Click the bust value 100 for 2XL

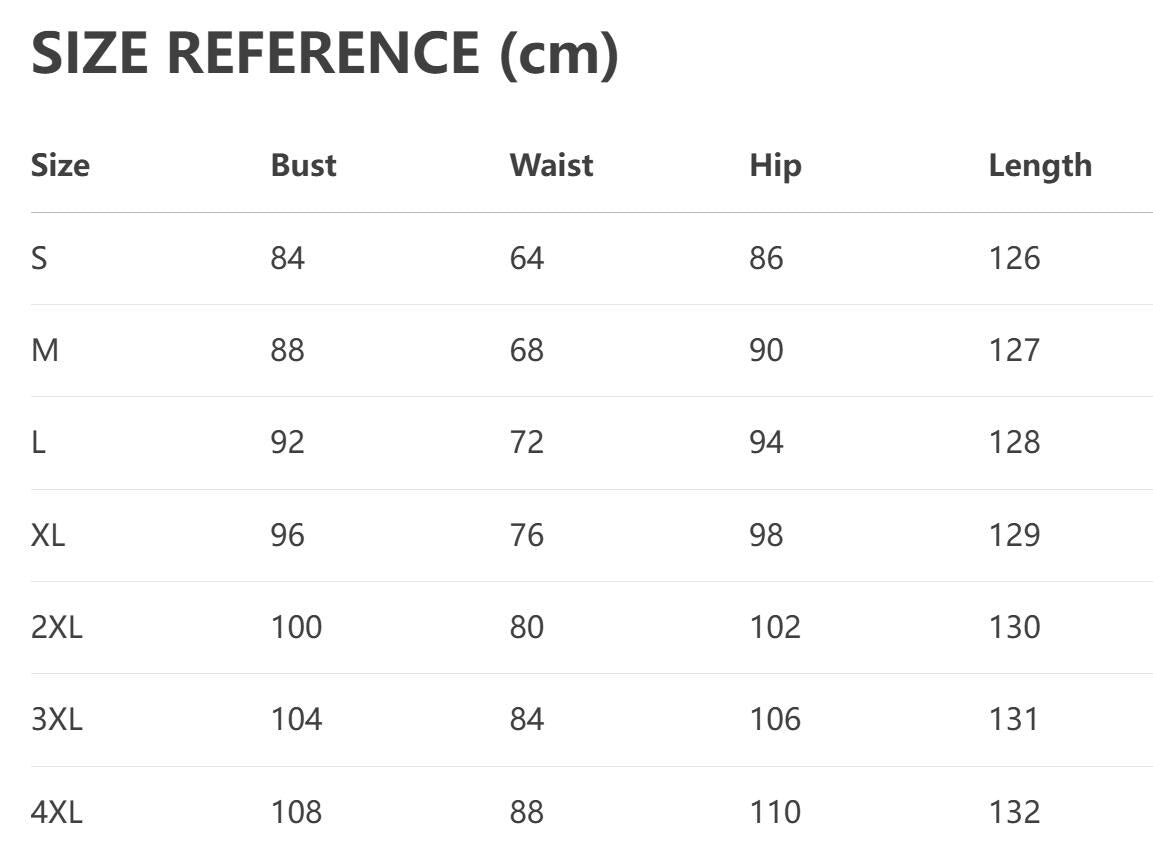(296, 627)
